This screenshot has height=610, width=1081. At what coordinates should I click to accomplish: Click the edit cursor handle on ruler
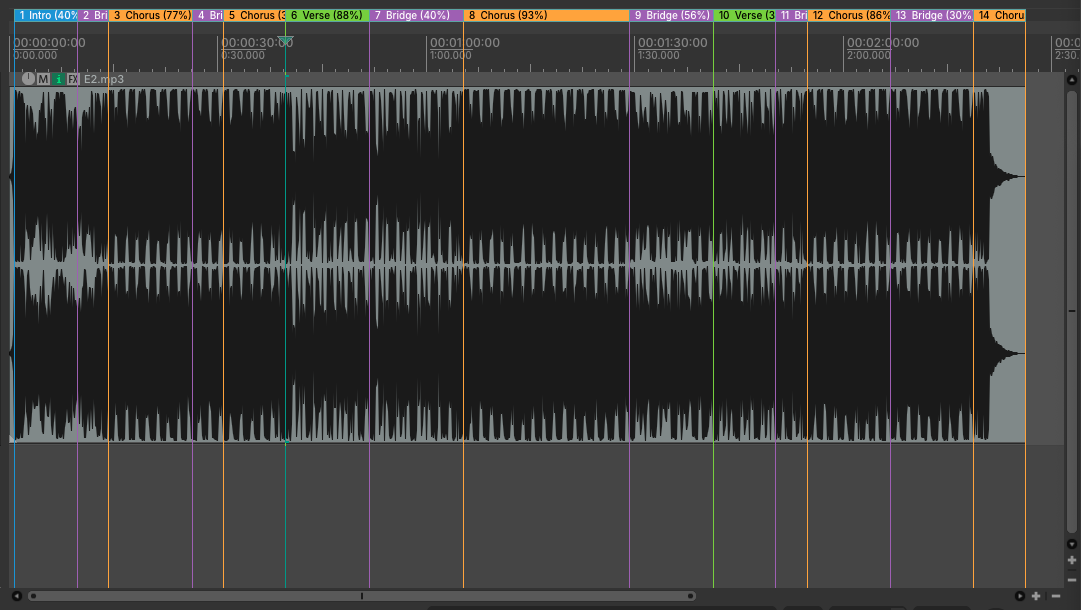[285, 41]
